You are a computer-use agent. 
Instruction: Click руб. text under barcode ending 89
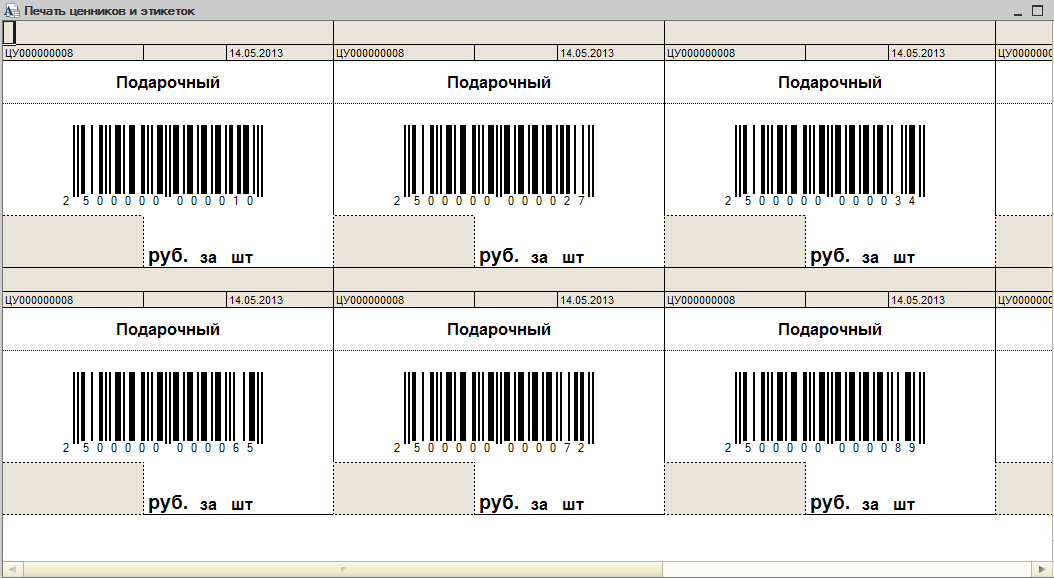click(830, 503)
